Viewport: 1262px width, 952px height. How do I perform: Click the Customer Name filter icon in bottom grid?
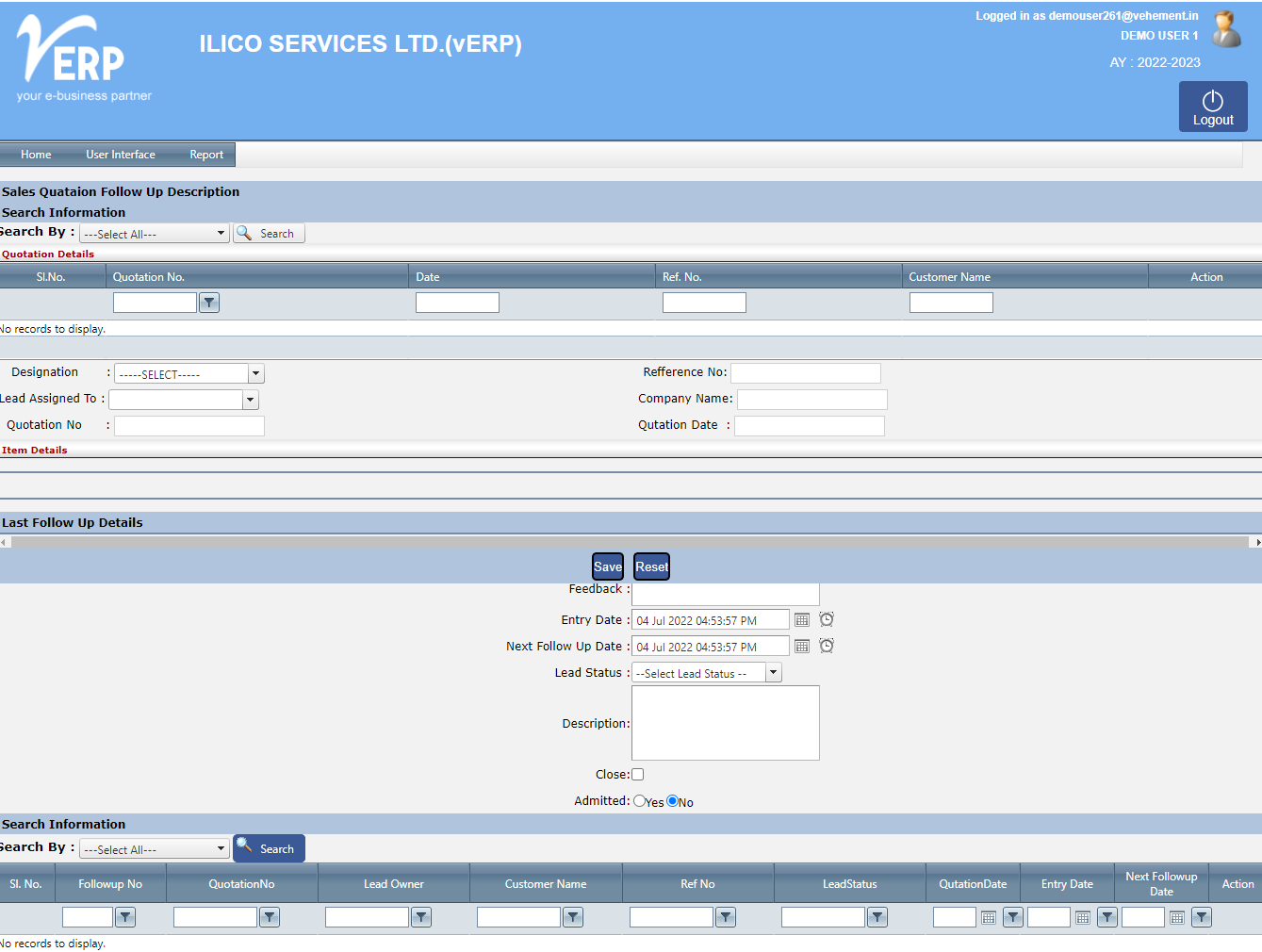pyautogui.click(x=573, y=917)
